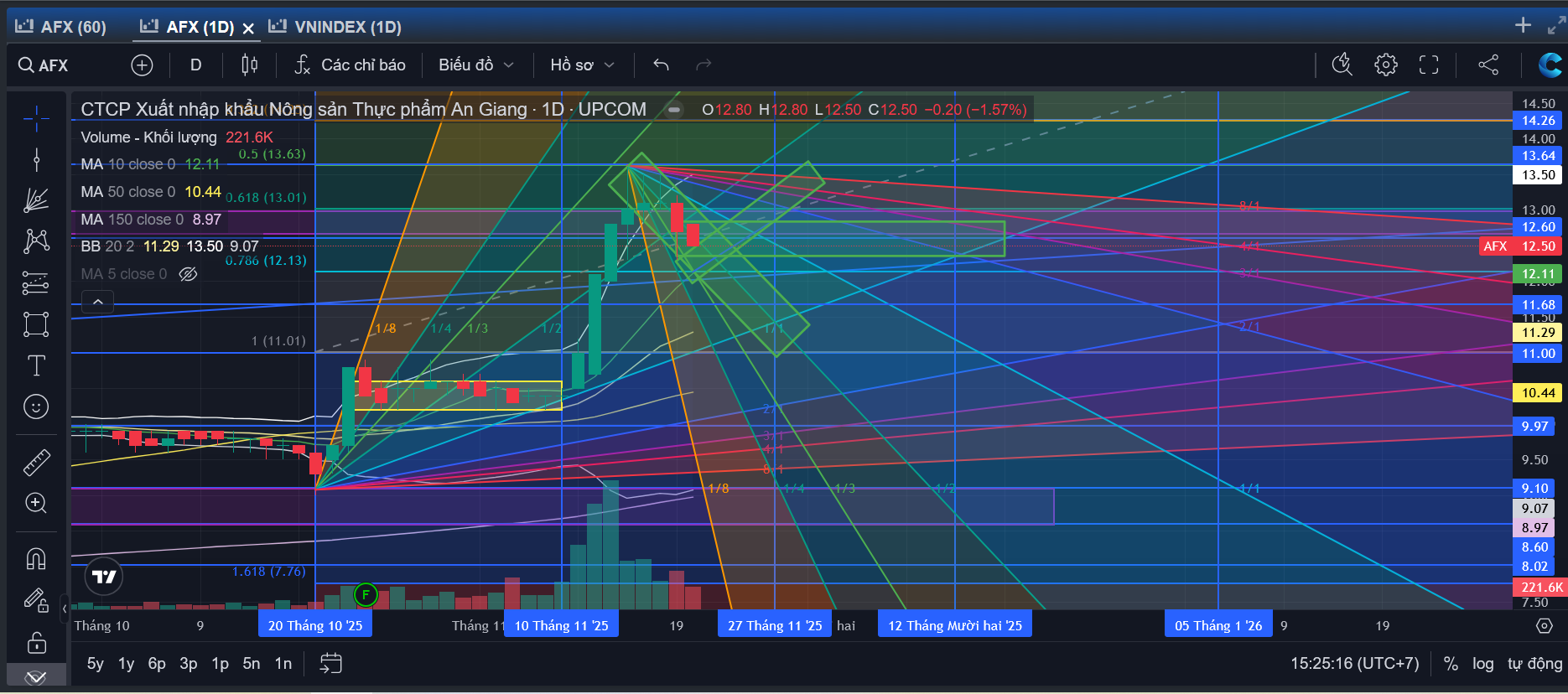1568x694 pixels.
Task: Add a new chart tab
Action: 1523,25
